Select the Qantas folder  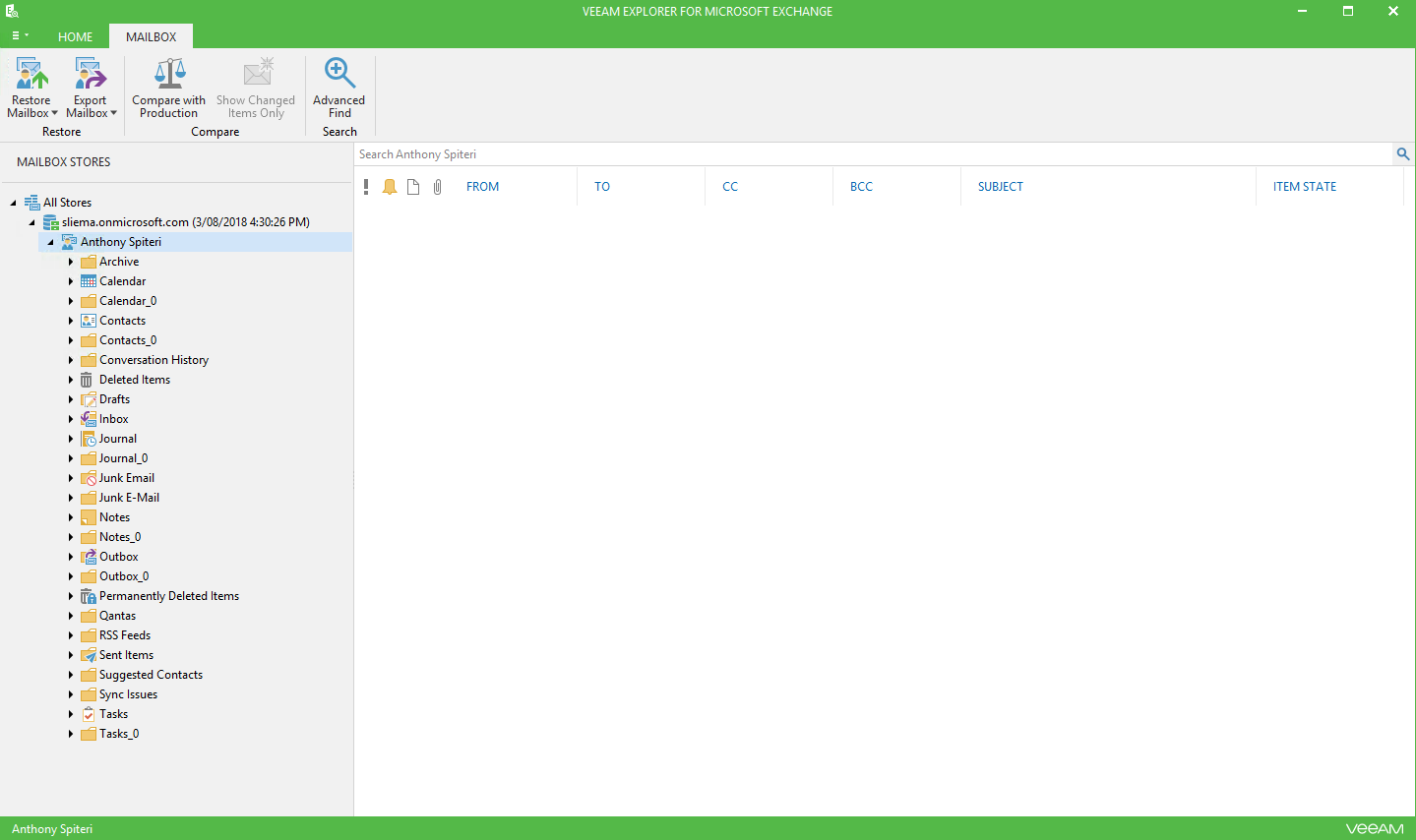(117, 616)
